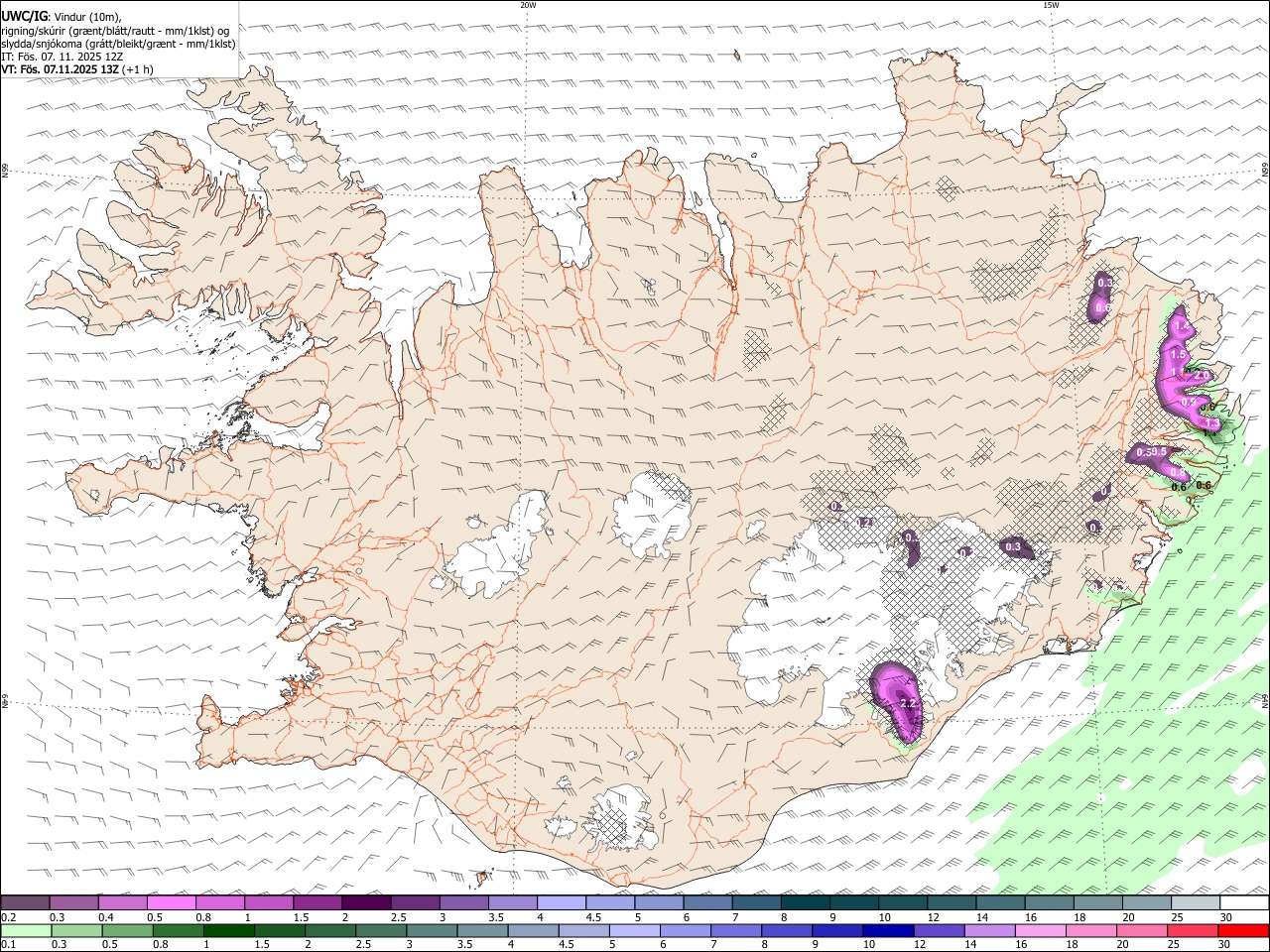
Task: Pick the light pink 16 mm rain swatch
Action: pos(1041,931)
